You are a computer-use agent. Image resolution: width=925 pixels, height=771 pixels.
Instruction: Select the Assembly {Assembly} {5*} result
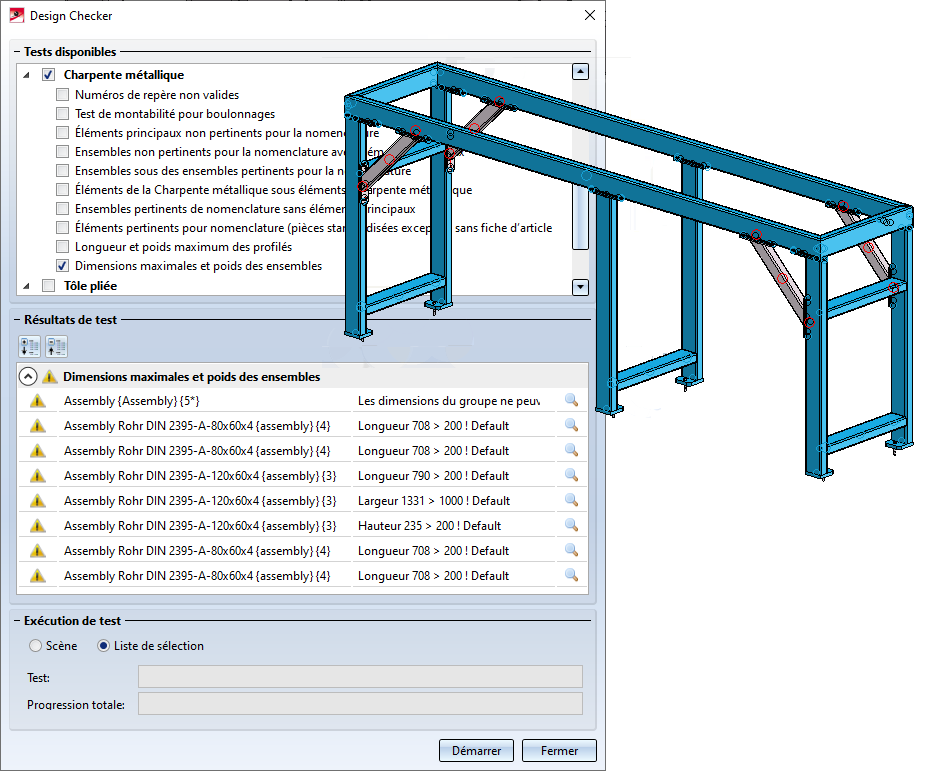click(200, 400)
